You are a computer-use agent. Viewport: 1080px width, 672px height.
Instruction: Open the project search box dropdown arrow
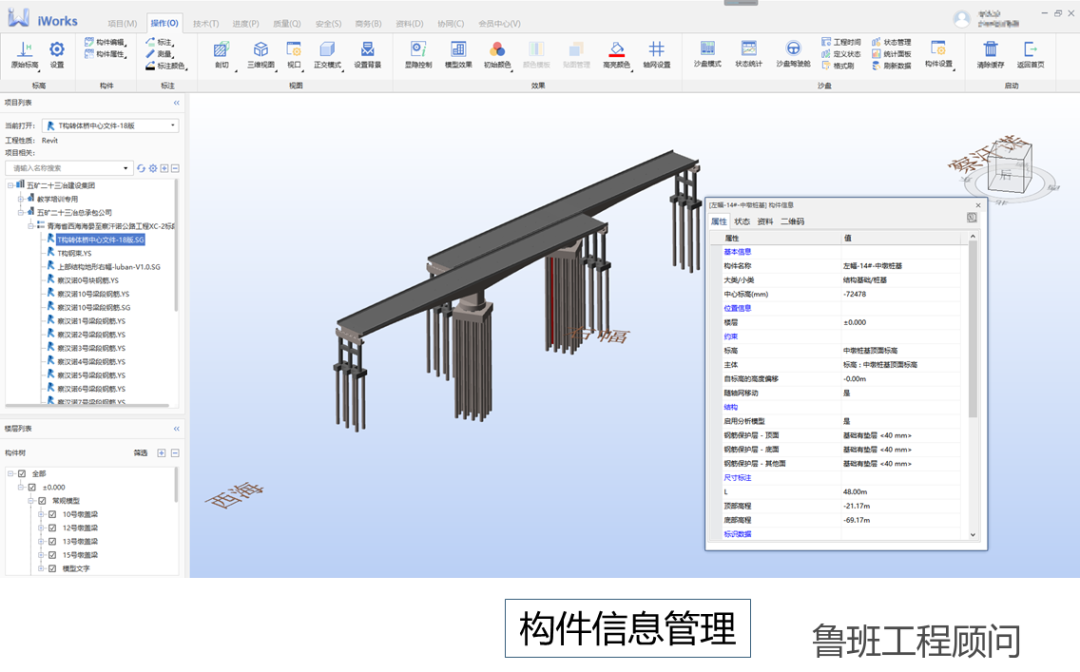[x=125, y=168]
